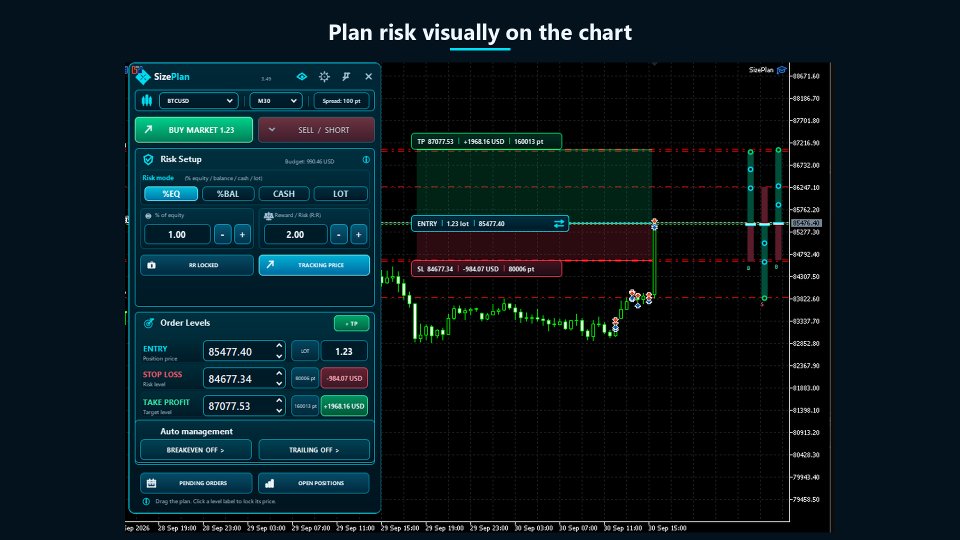Open settings via the gear icon

(x=324, y=77)
